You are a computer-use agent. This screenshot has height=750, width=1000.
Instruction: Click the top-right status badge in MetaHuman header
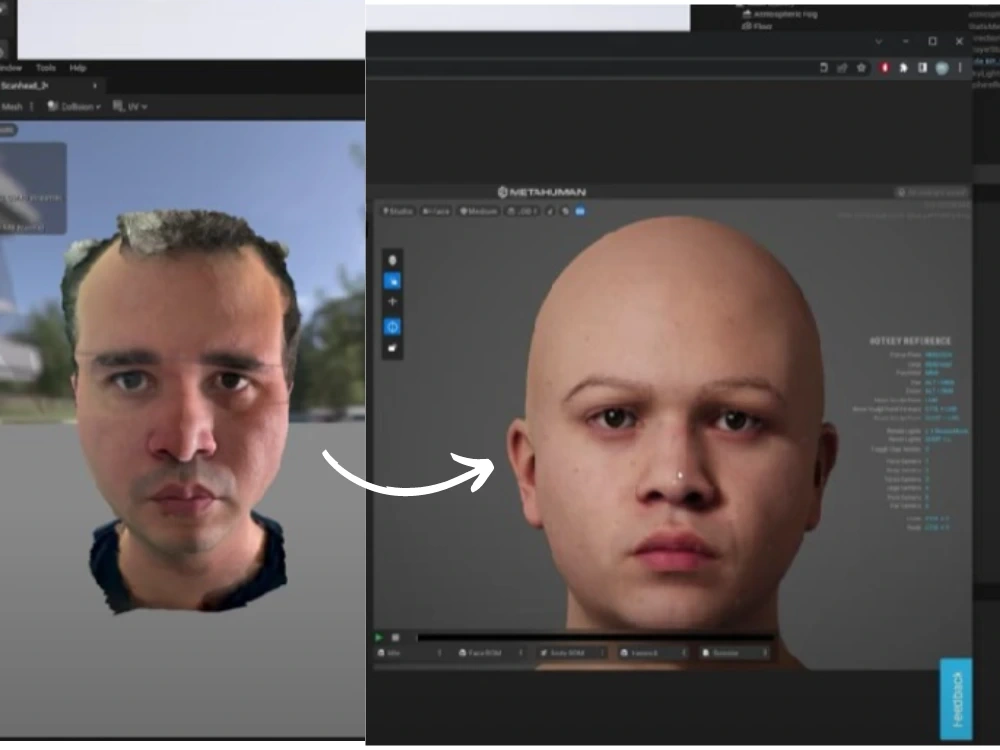932,192
